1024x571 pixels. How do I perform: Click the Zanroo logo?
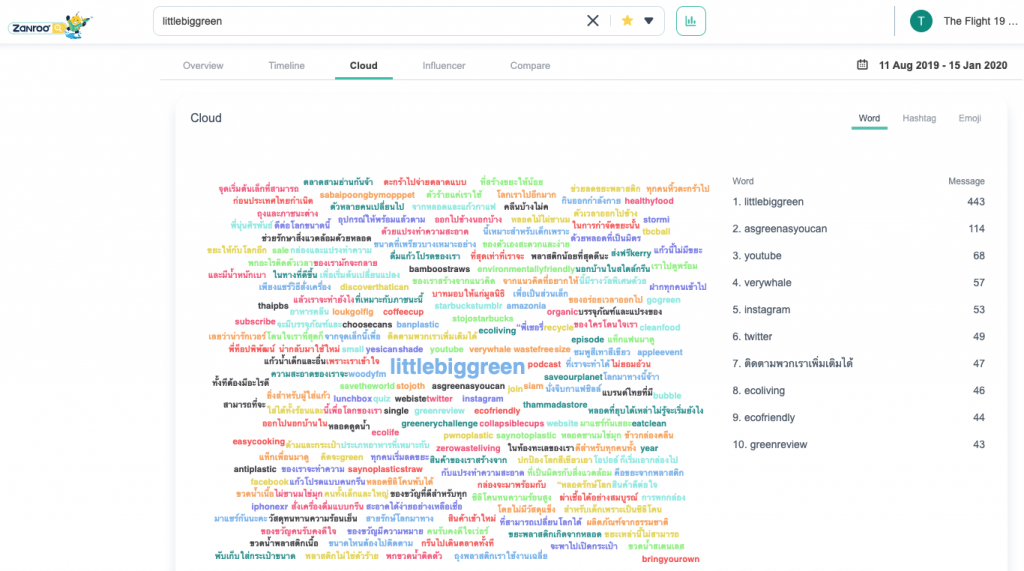(x=50, y=23)
